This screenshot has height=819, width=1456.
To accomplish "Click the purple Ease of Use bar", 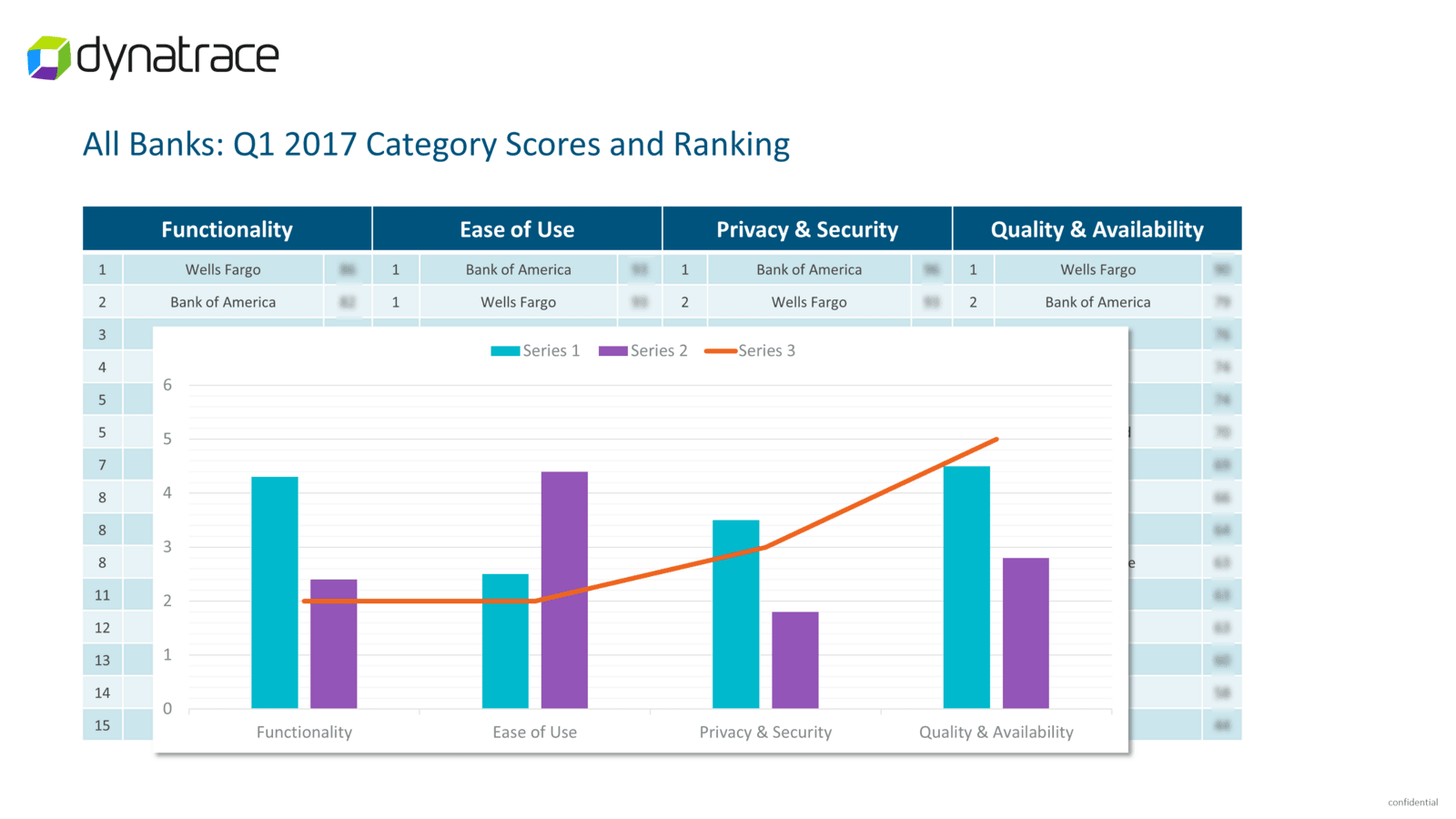I will click(564, 590).
